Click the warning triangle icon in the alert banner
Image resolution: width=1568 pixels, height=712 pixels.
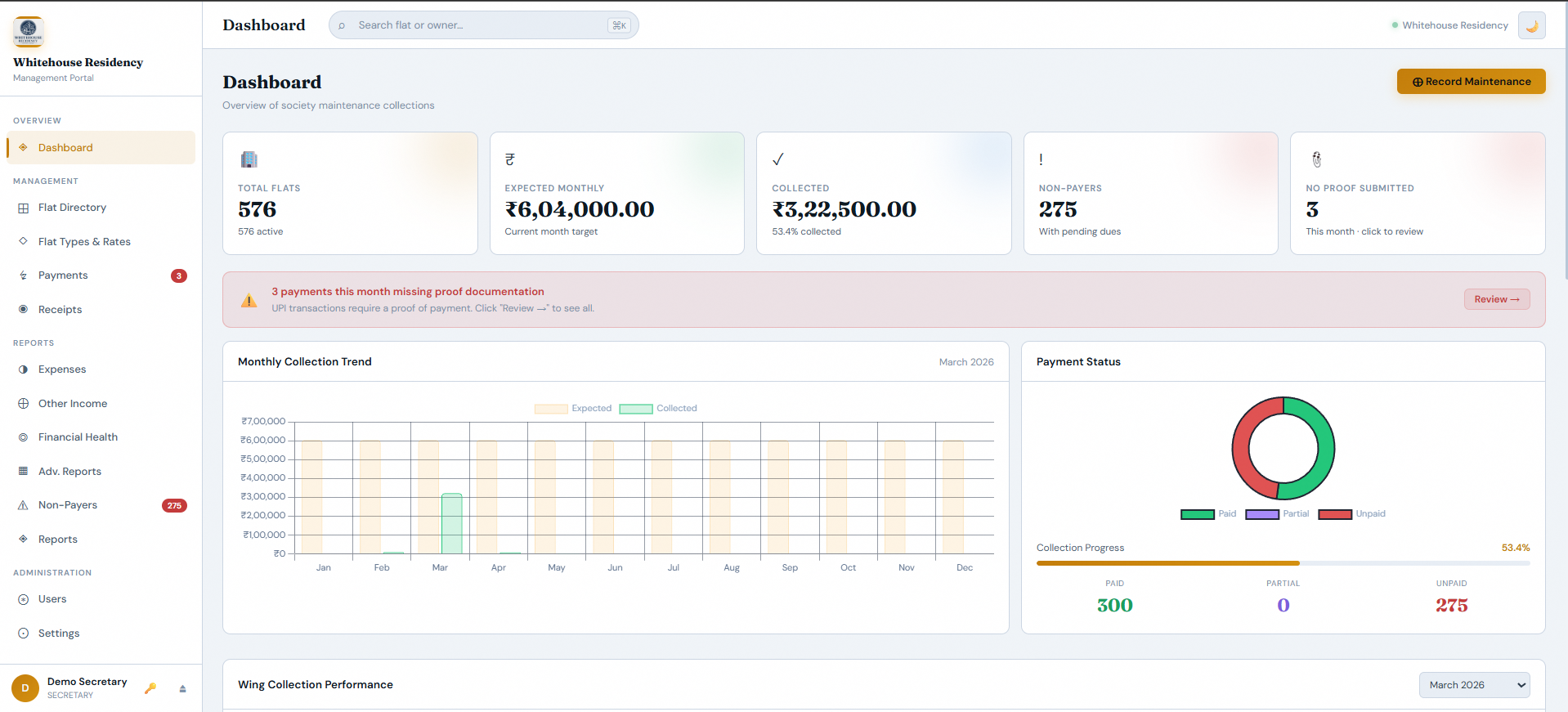click(x=249, y=300)
